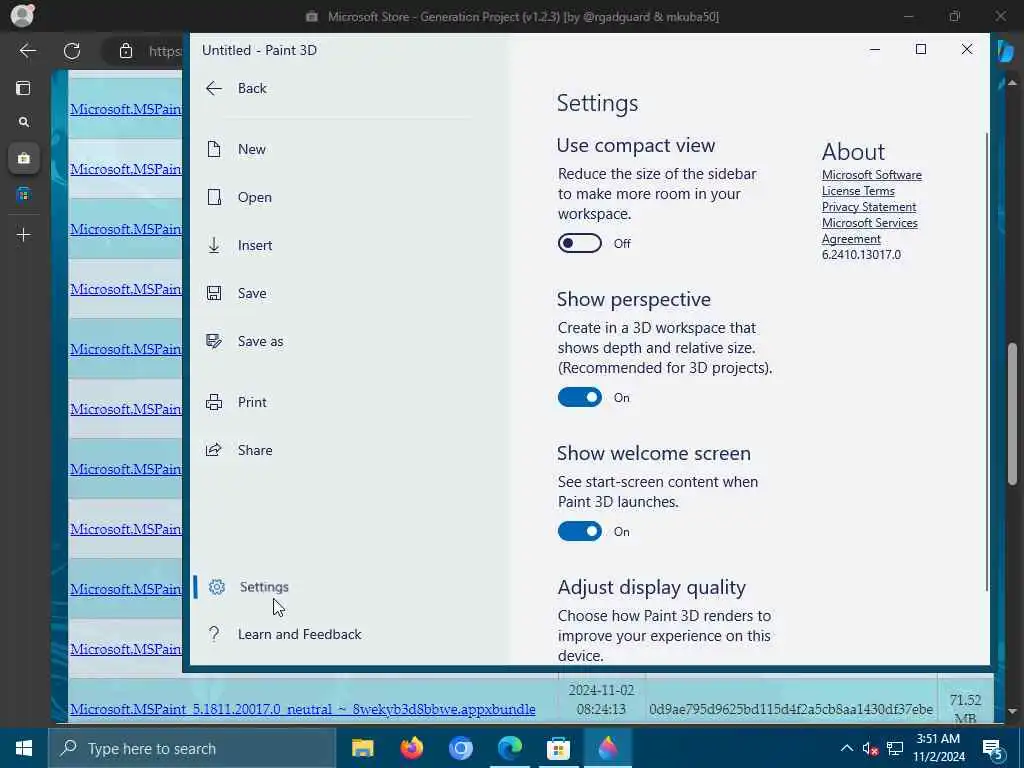
Task: Open the Microsoft Store sidebar app icon
Action: 24,195
